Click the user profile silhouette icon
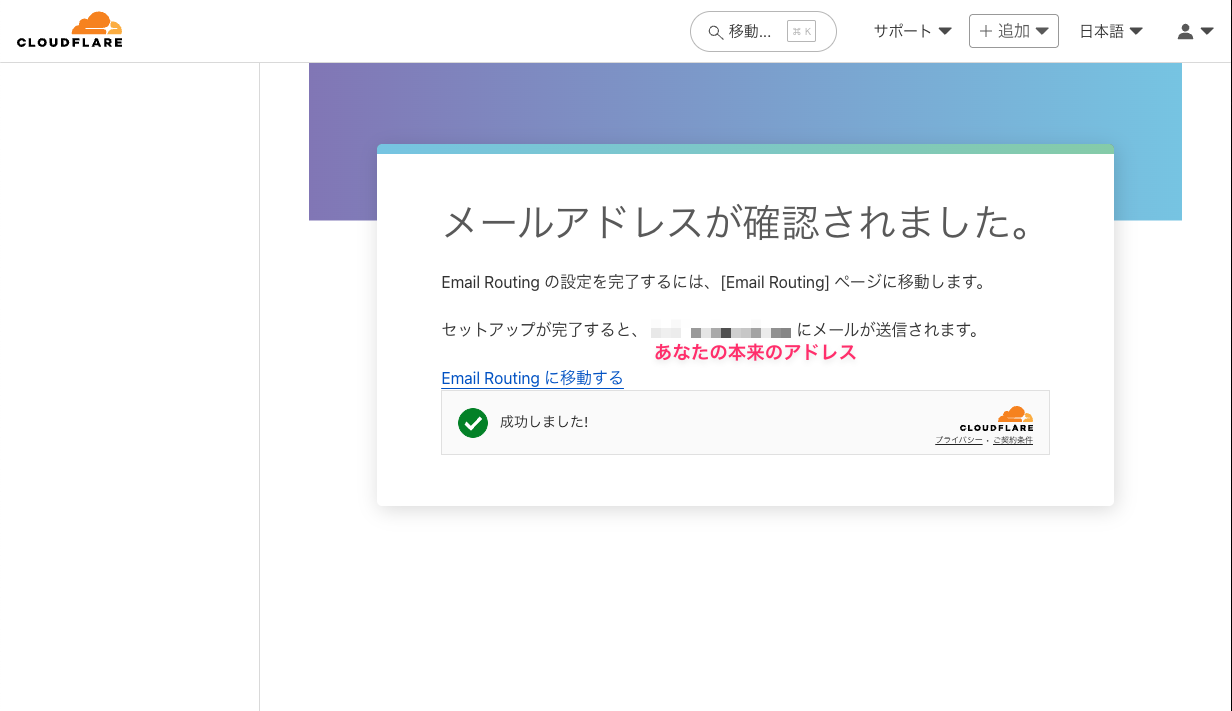1232x711 pixels. [x=1185, y=31]
